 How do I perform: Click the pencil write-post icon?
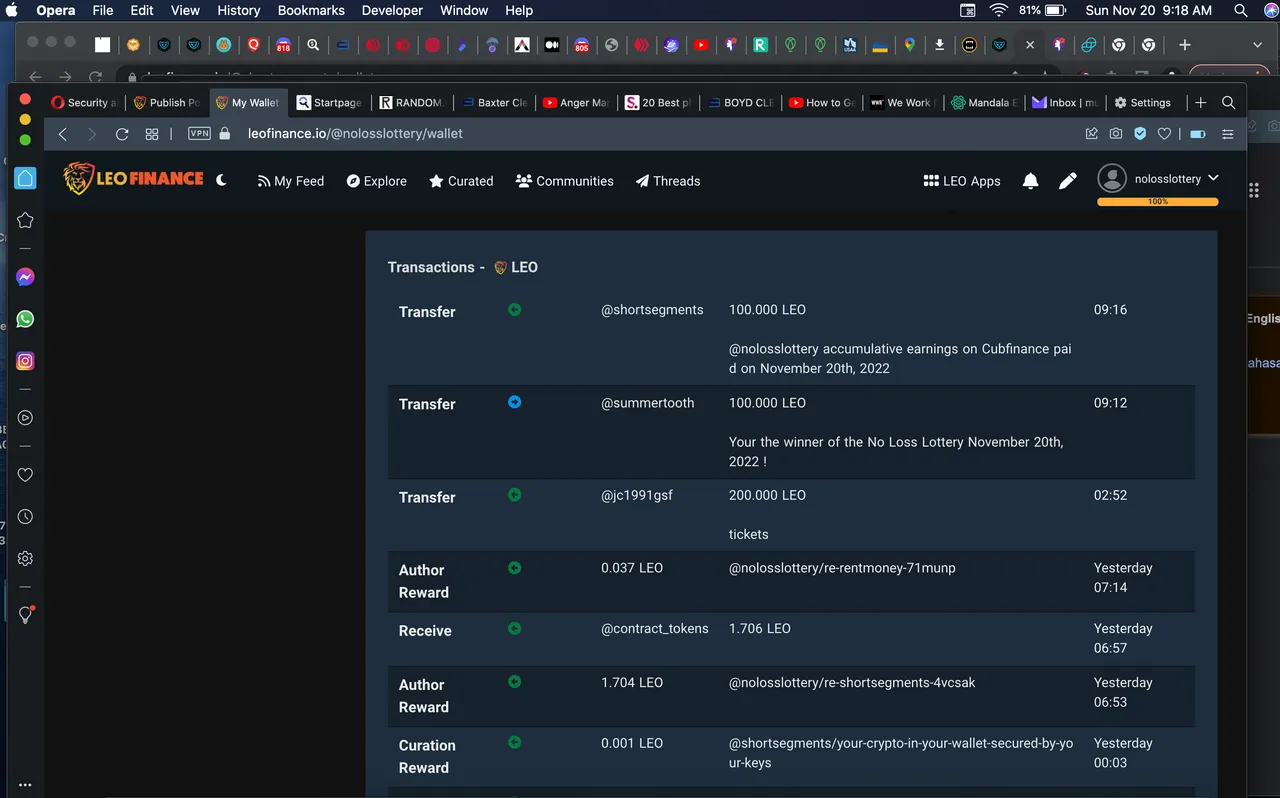pos(1068,181)
